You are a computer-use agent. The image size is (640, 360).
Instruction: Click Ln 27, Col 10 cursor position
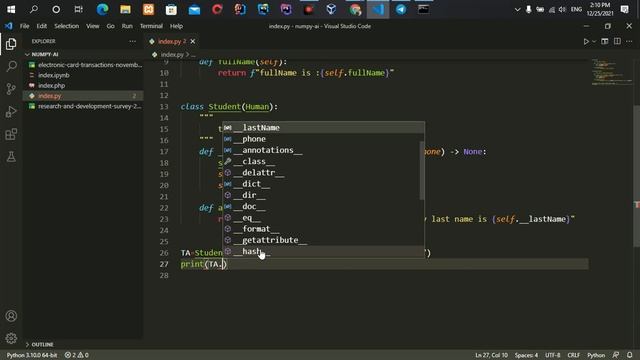click(491, 355)
